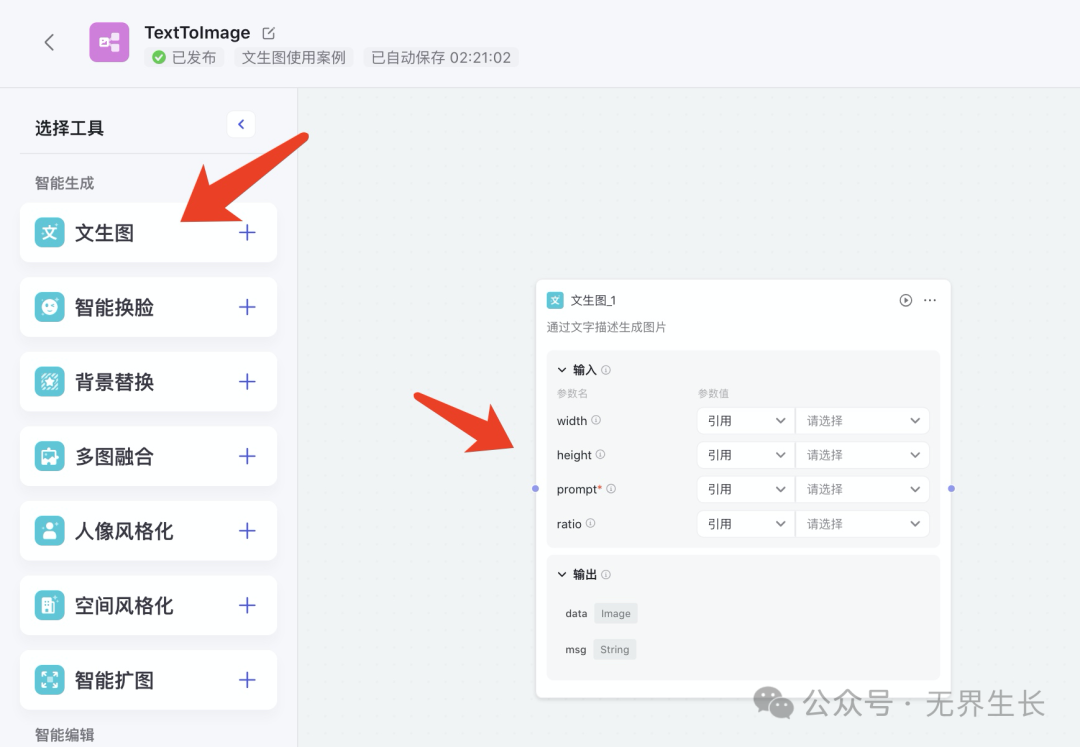Image resolution: width=1080 pixels, height=747 pixels.
Task: Click the 已自动保存 02:21:02 status
Action: [441, 57]
